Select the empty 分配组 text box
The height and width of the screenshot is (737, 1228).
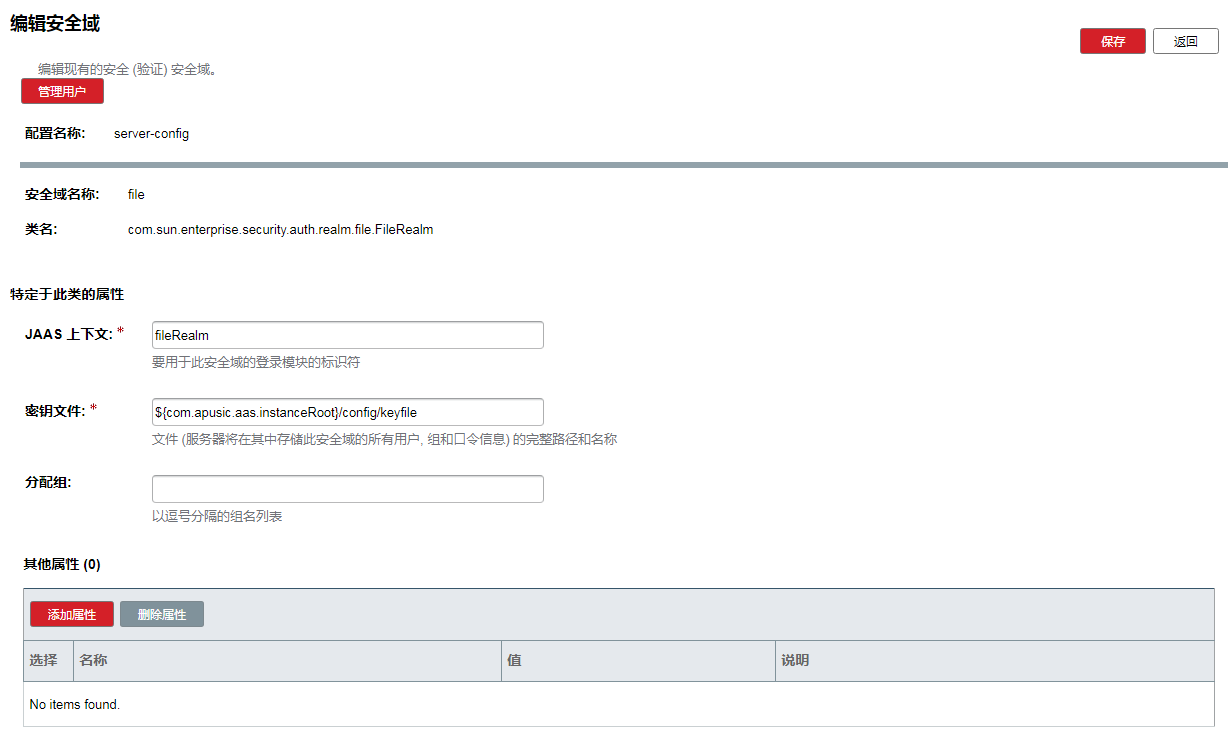[x=347, y=489]
